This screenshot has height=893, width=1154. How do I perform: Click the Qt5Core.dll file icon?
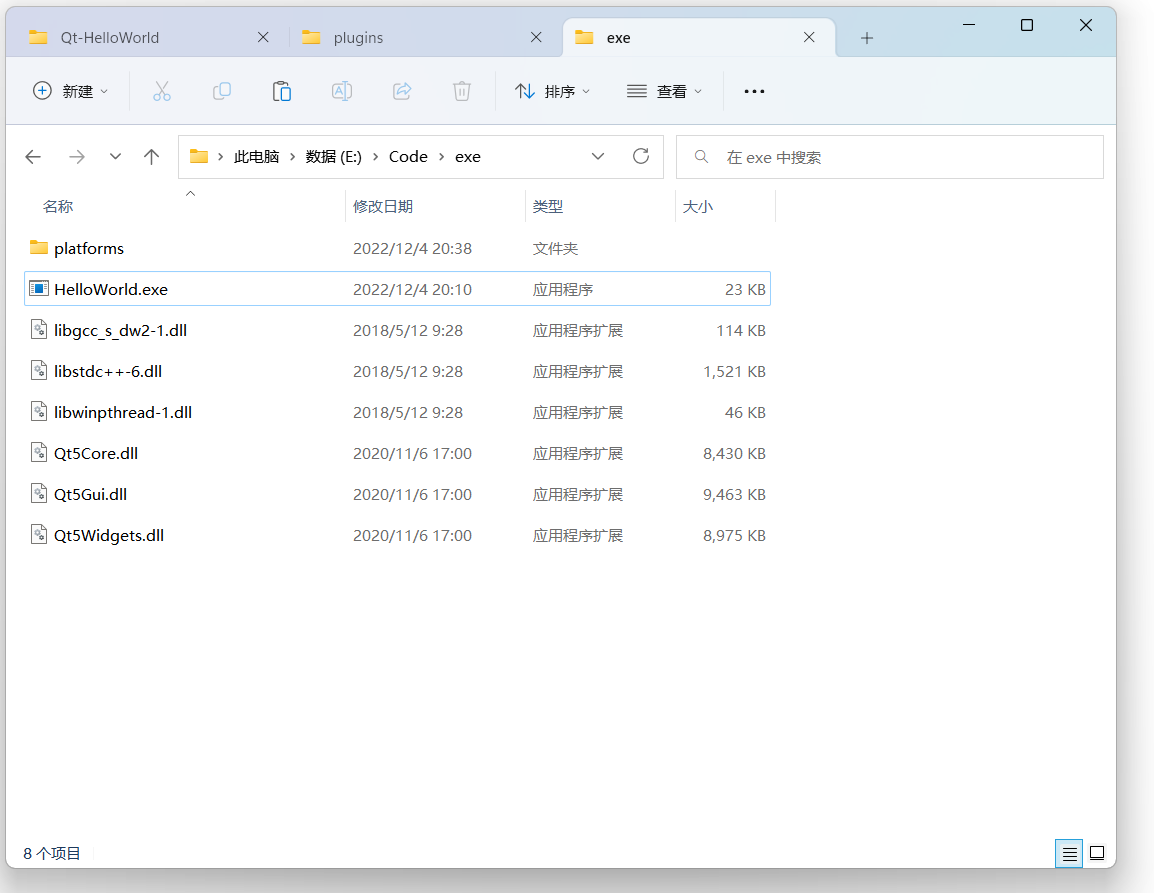pos(39,452)
